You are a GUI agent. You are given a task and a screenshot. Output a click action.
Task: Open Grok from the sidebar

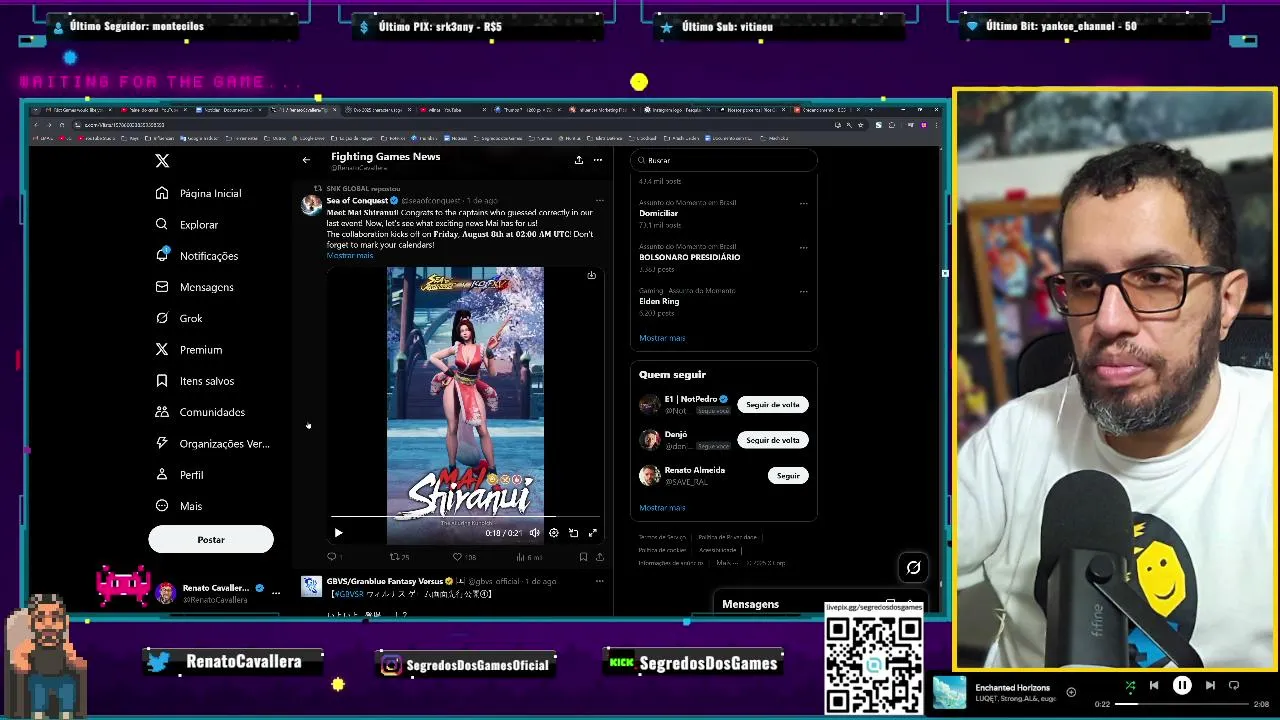179,318
